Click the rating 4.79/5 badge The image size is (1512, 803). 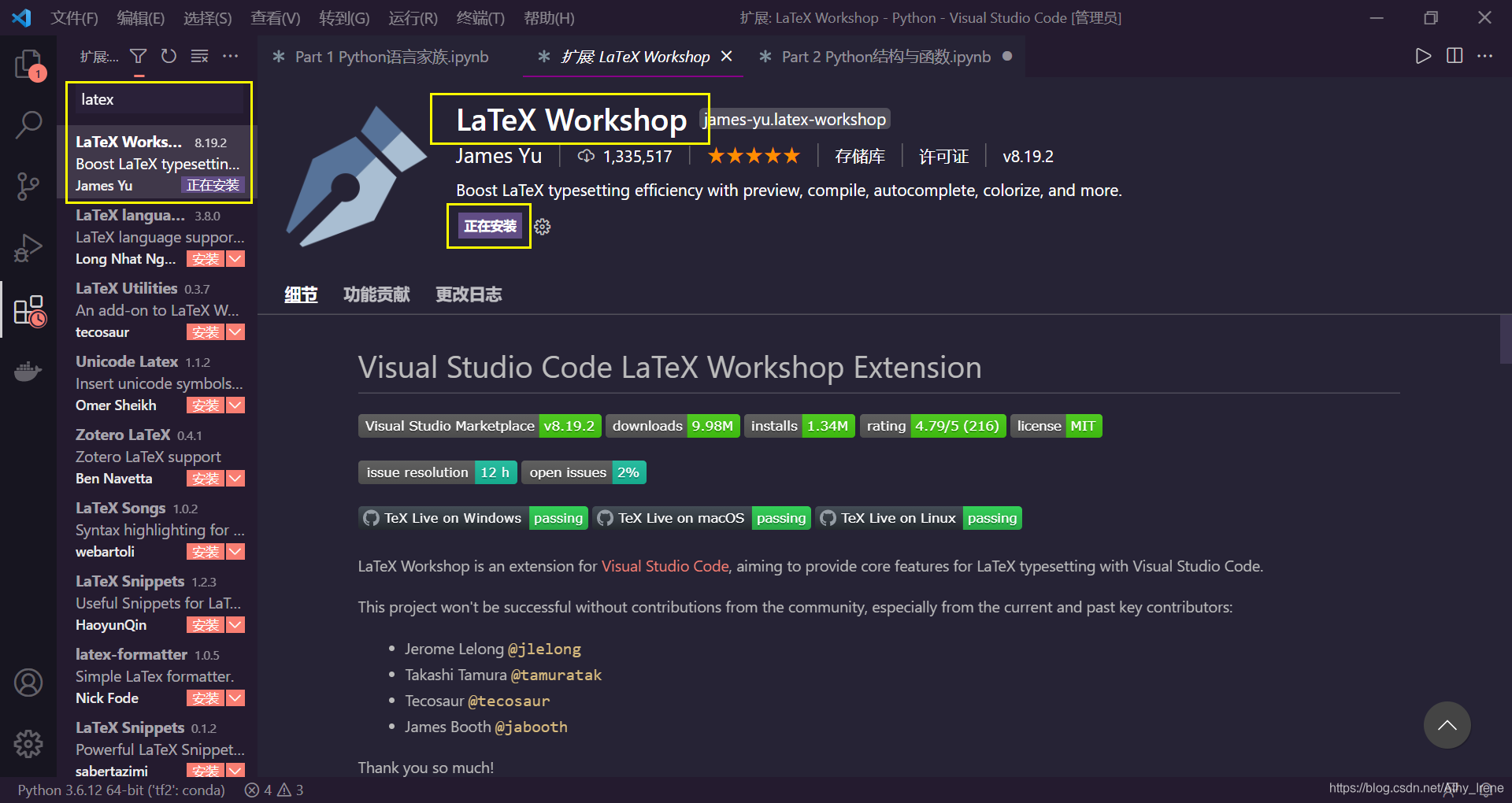(932, 426)
